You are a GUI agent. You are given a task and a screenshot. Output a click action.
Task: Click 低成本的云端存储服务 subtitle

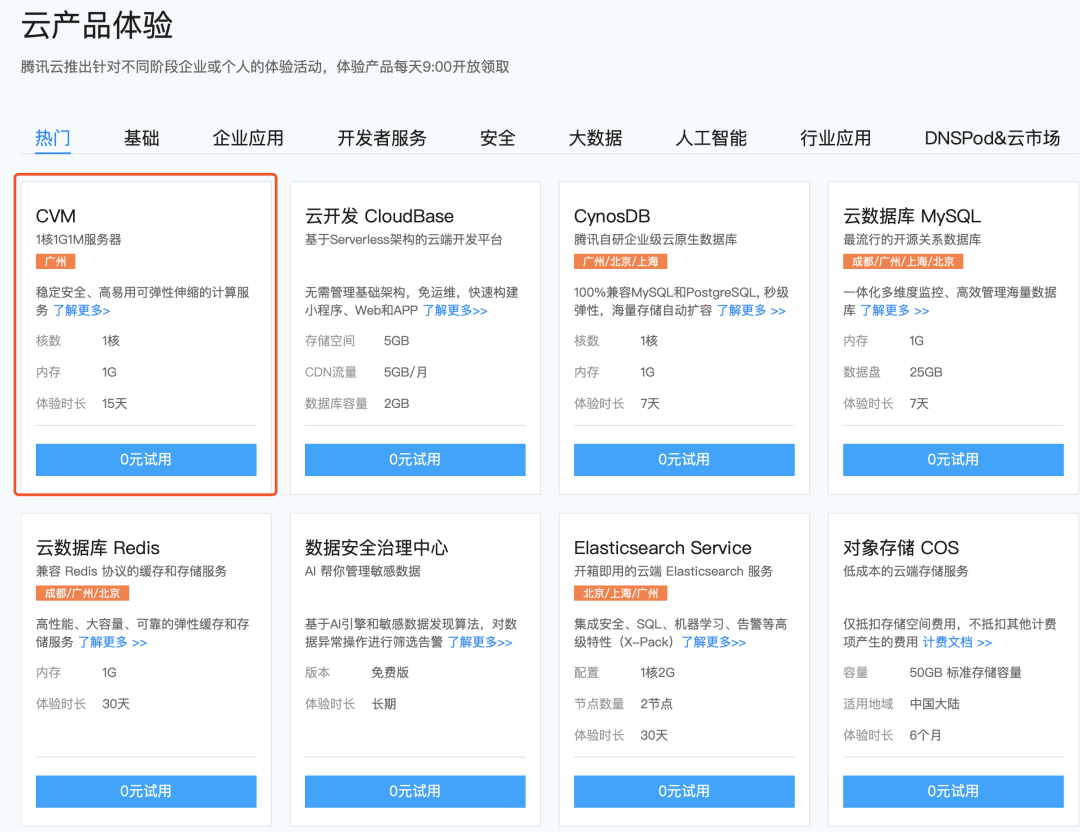point(906,572)
